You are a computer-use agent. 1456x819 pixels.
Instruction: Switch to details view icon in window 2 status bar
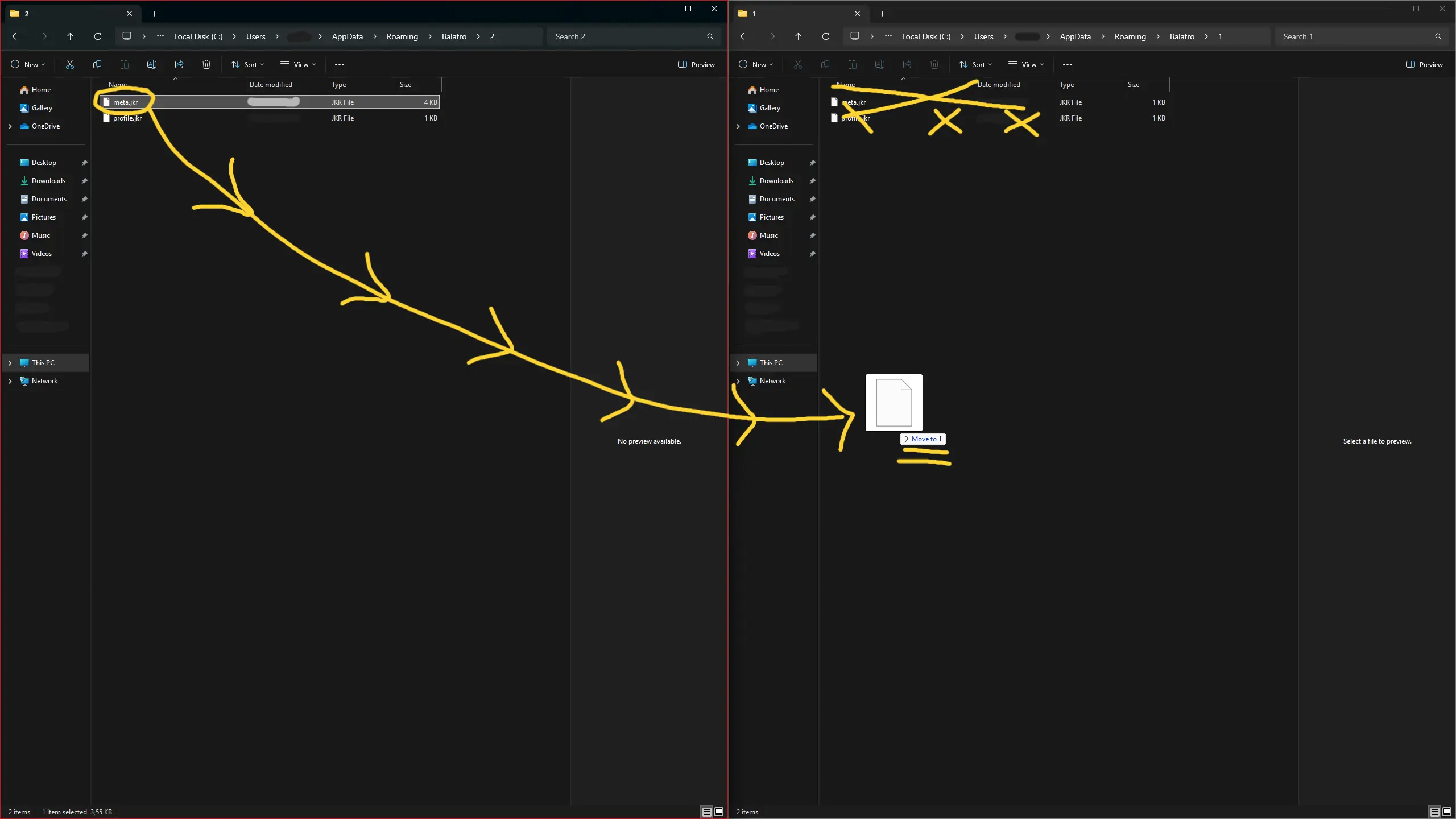coord(707,812)
